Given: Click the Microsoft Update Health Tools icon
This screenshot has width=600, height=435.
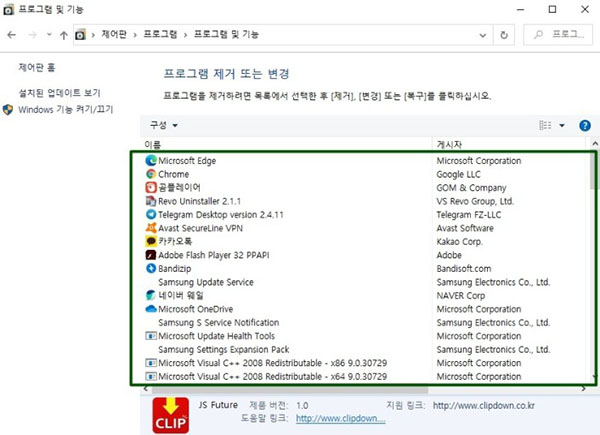Looking at the screenshot, I should [x=151, y=336].
